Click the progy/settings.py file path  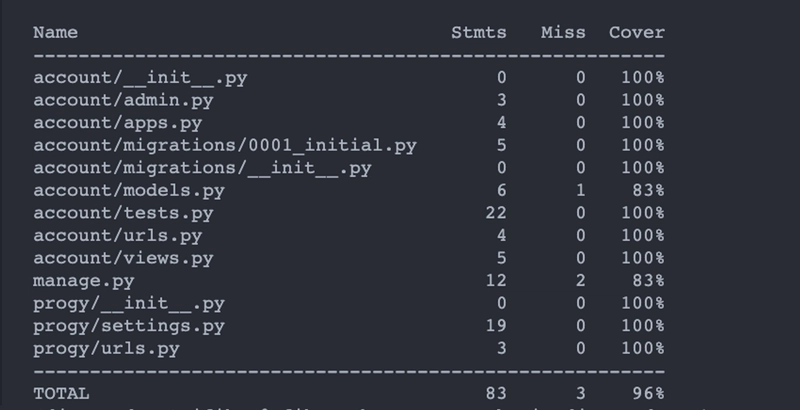129,326
